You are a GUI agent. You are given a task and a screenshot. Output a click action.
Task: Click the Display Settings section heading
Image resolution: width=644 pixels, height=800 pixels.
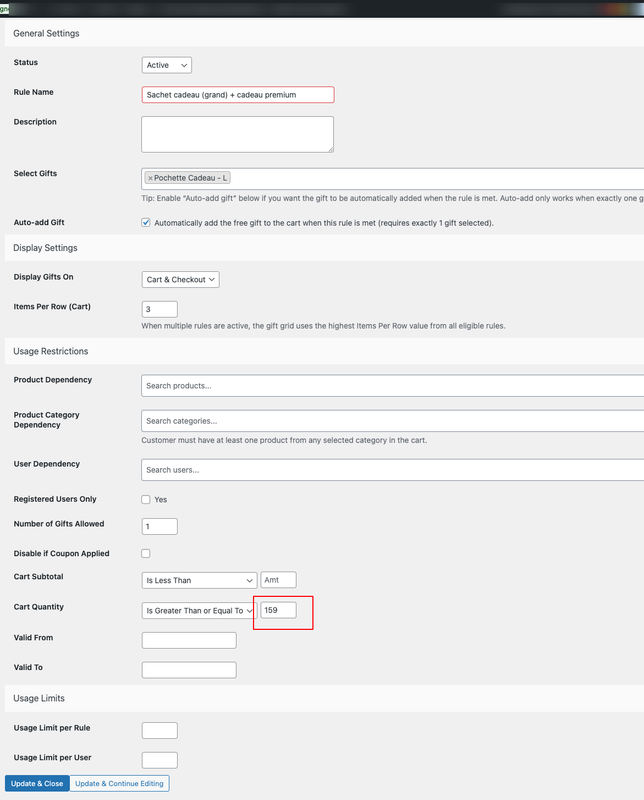tap(45, 248)
